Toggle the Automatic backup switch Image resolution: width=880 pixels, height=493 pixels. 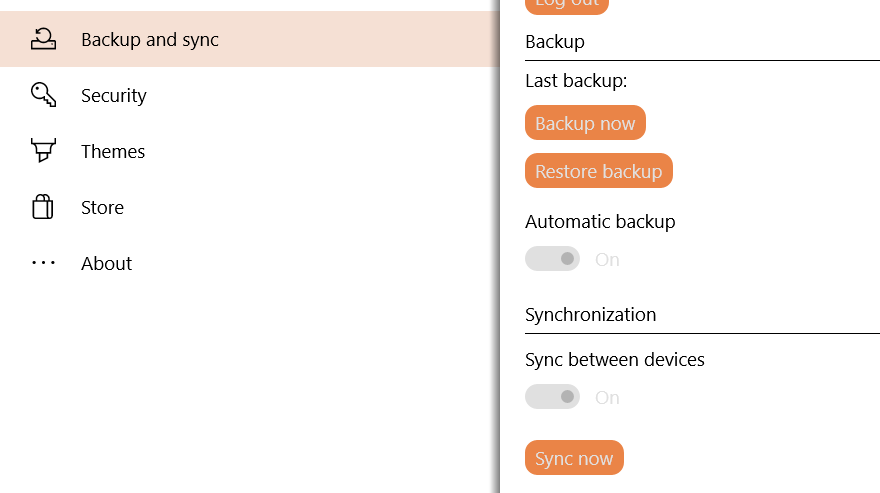[x=552, y=259]
